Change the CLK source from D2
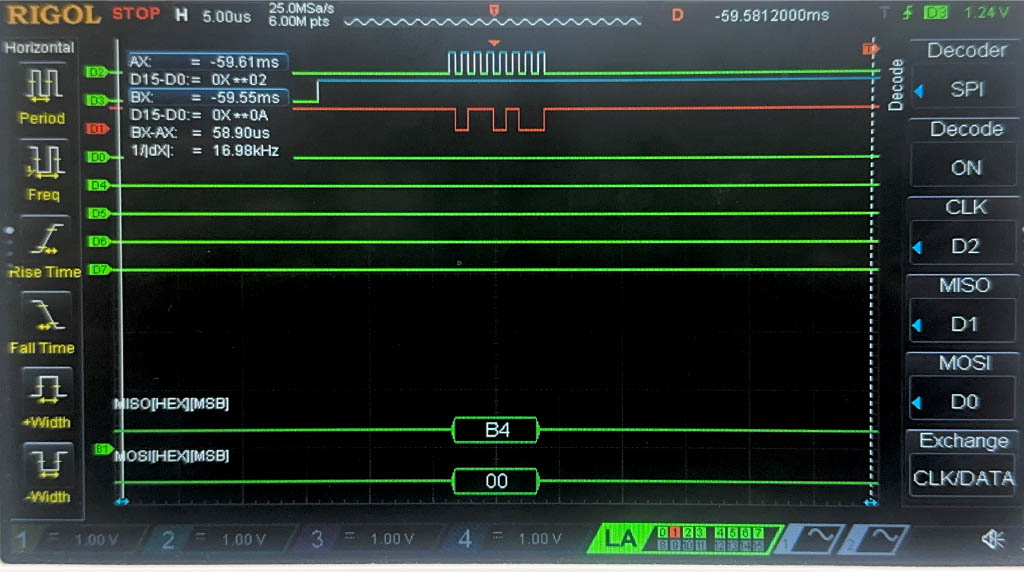The height and width of the screenshot is (572, 1024). (x=965, y=246)
